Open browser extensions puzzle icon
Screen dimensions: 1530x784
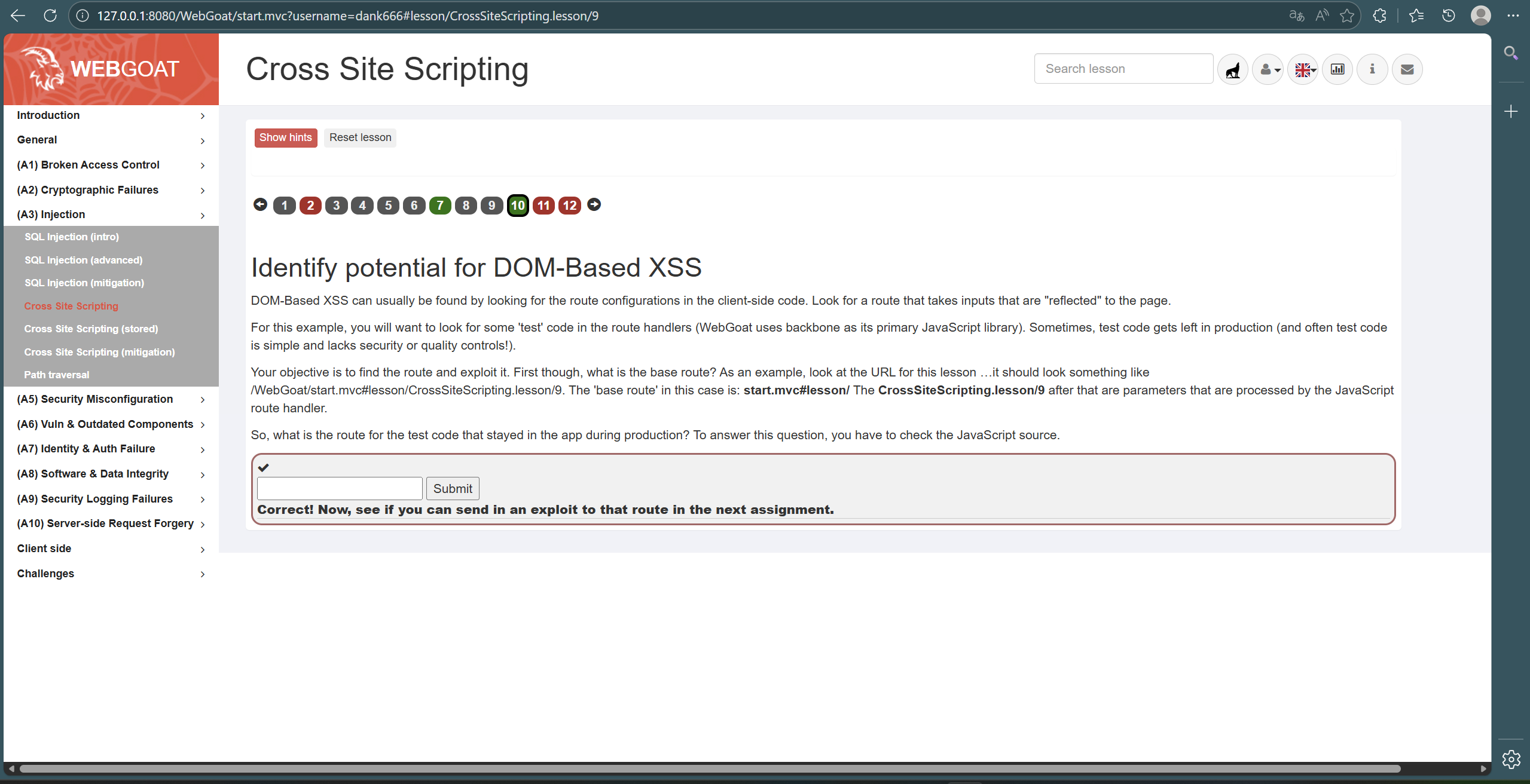1380,16
